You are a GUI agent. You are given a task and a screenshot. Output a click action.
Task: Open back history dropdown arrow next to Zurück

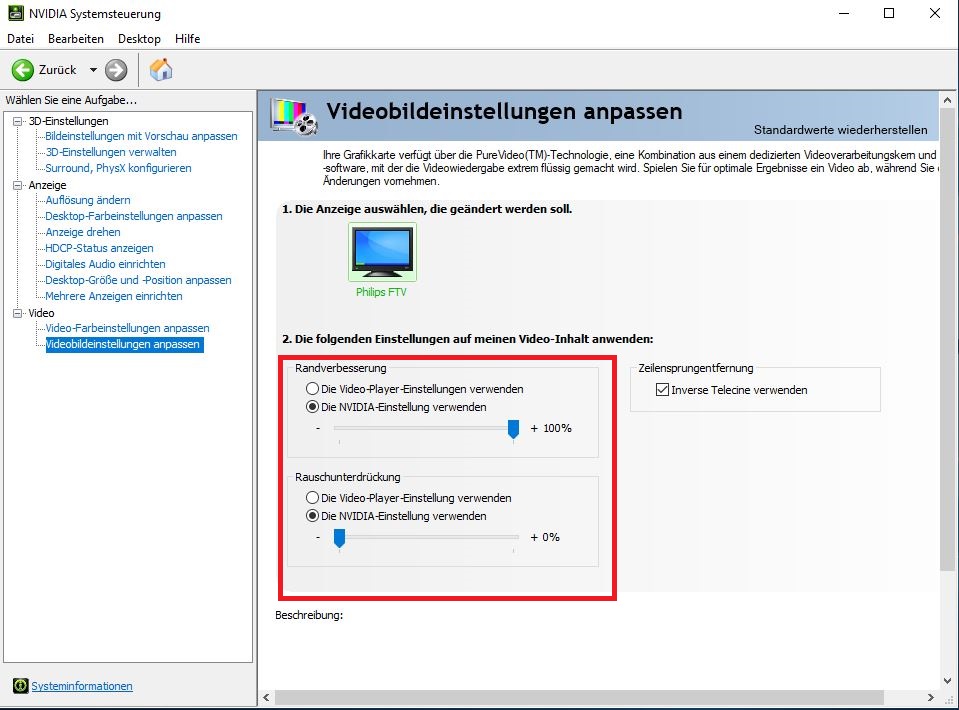coord(93,70)
